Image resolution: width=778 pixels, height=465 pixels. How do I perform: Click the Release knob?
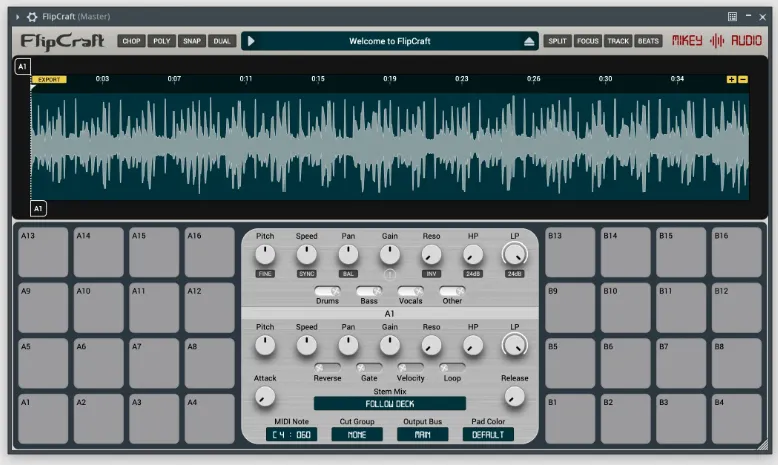[x=515, y=397]
